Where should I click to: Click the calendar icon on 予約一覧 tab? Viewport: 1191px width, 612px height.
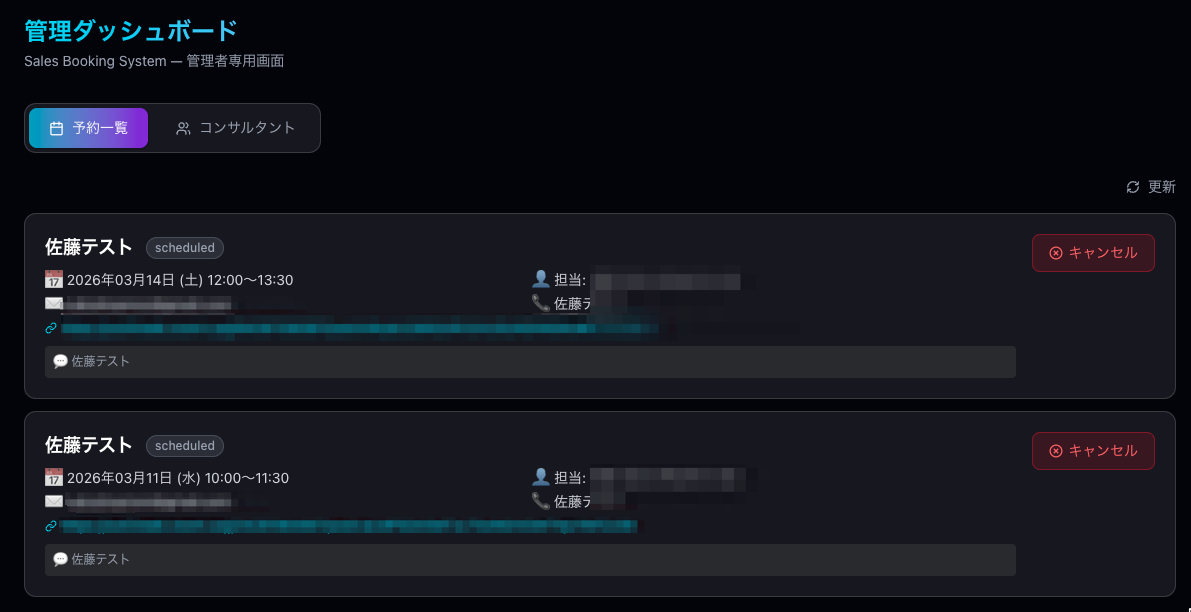click(x=57, y=128)
